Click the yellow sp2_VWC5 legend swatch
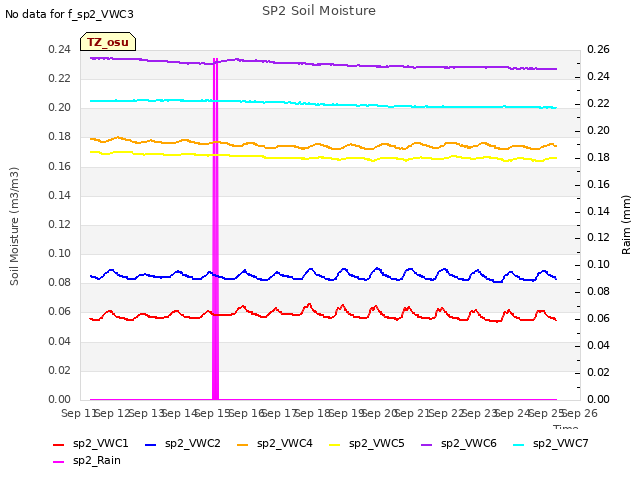The height and width of the screenshot is (480, 640). pyautogui.click(x=335, y=444)
